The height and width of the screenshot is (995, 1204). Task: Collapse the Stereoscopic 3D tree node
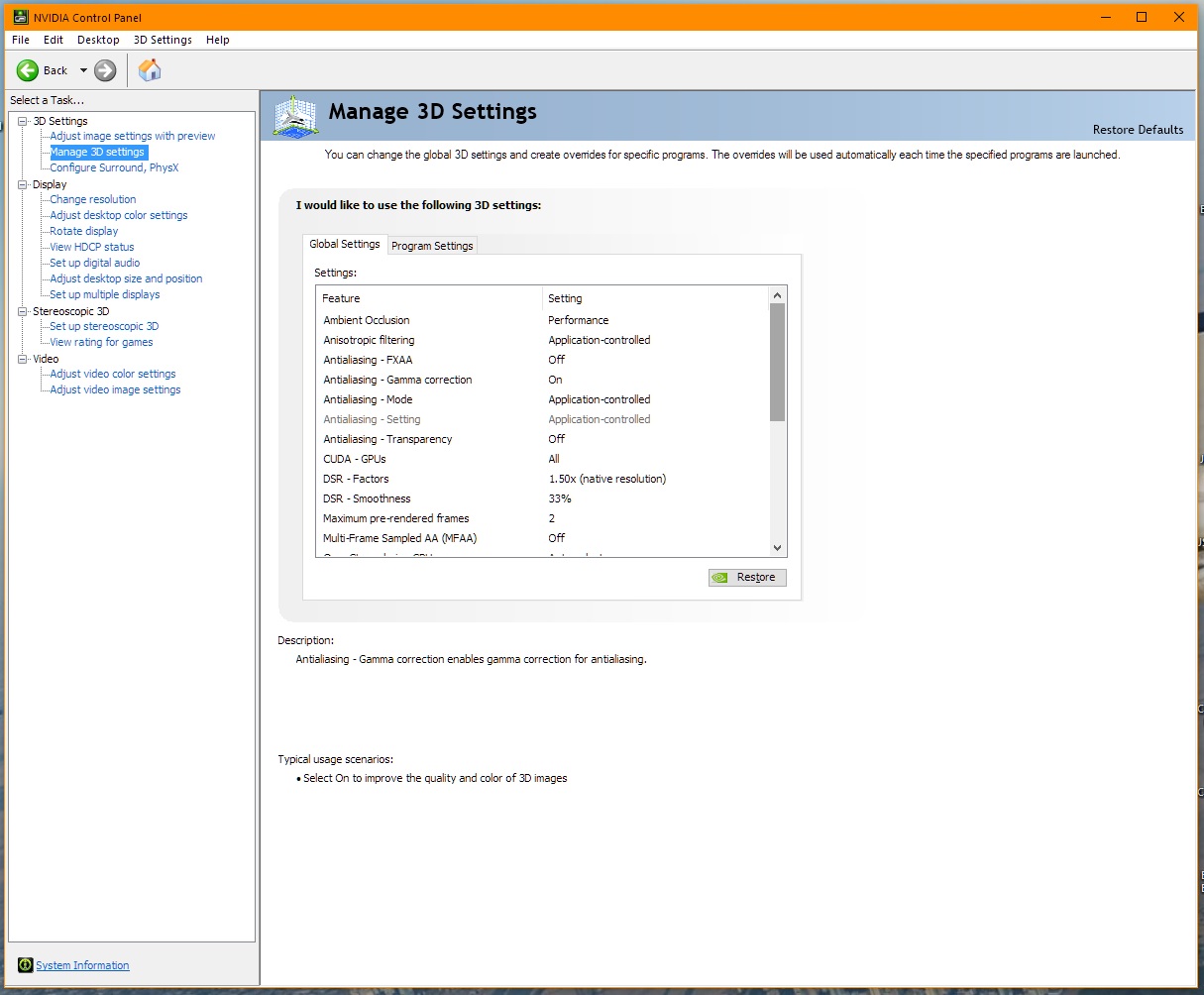click(x=23, y=311)
